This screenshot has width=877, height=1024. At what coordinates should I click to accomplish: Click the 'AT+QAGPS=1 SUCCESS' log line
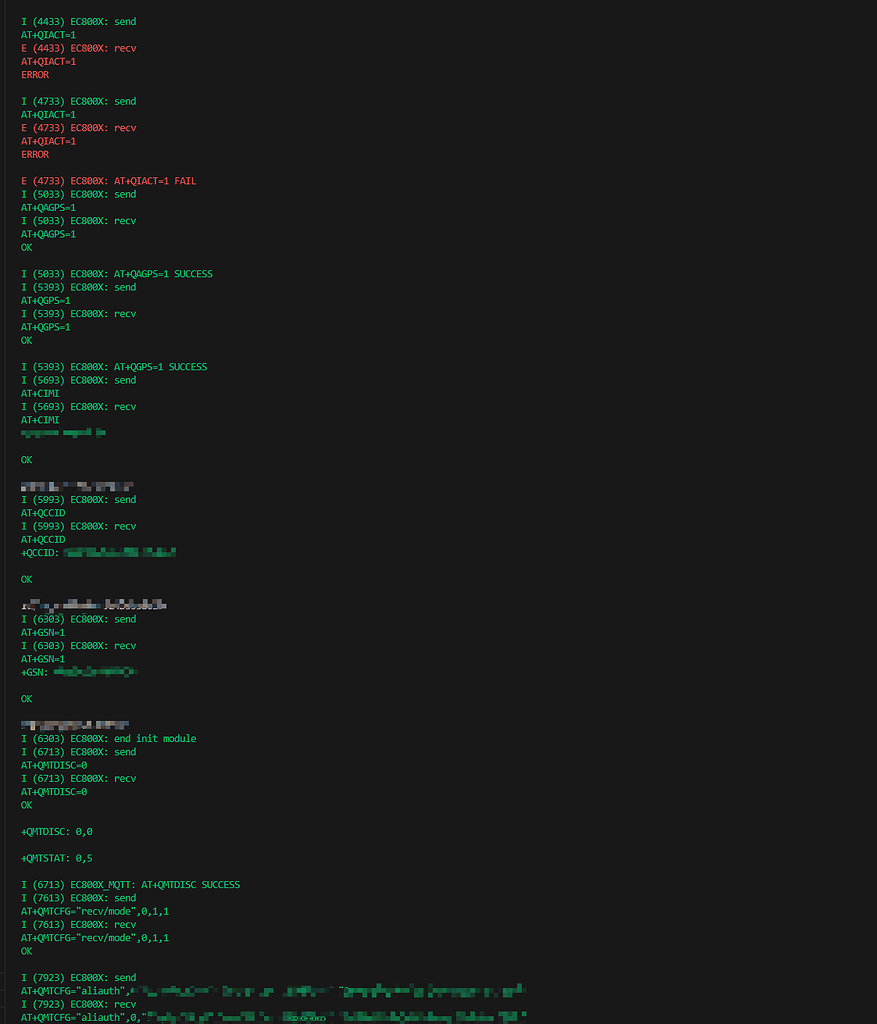(116, 274)
